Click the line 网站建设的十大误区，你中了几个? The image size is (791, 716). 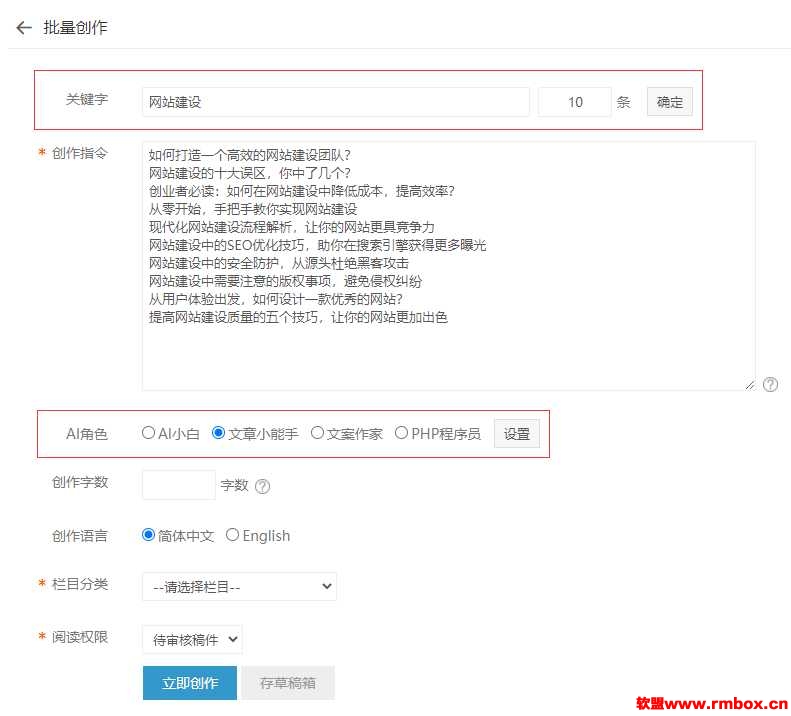[x=249, y=173]
